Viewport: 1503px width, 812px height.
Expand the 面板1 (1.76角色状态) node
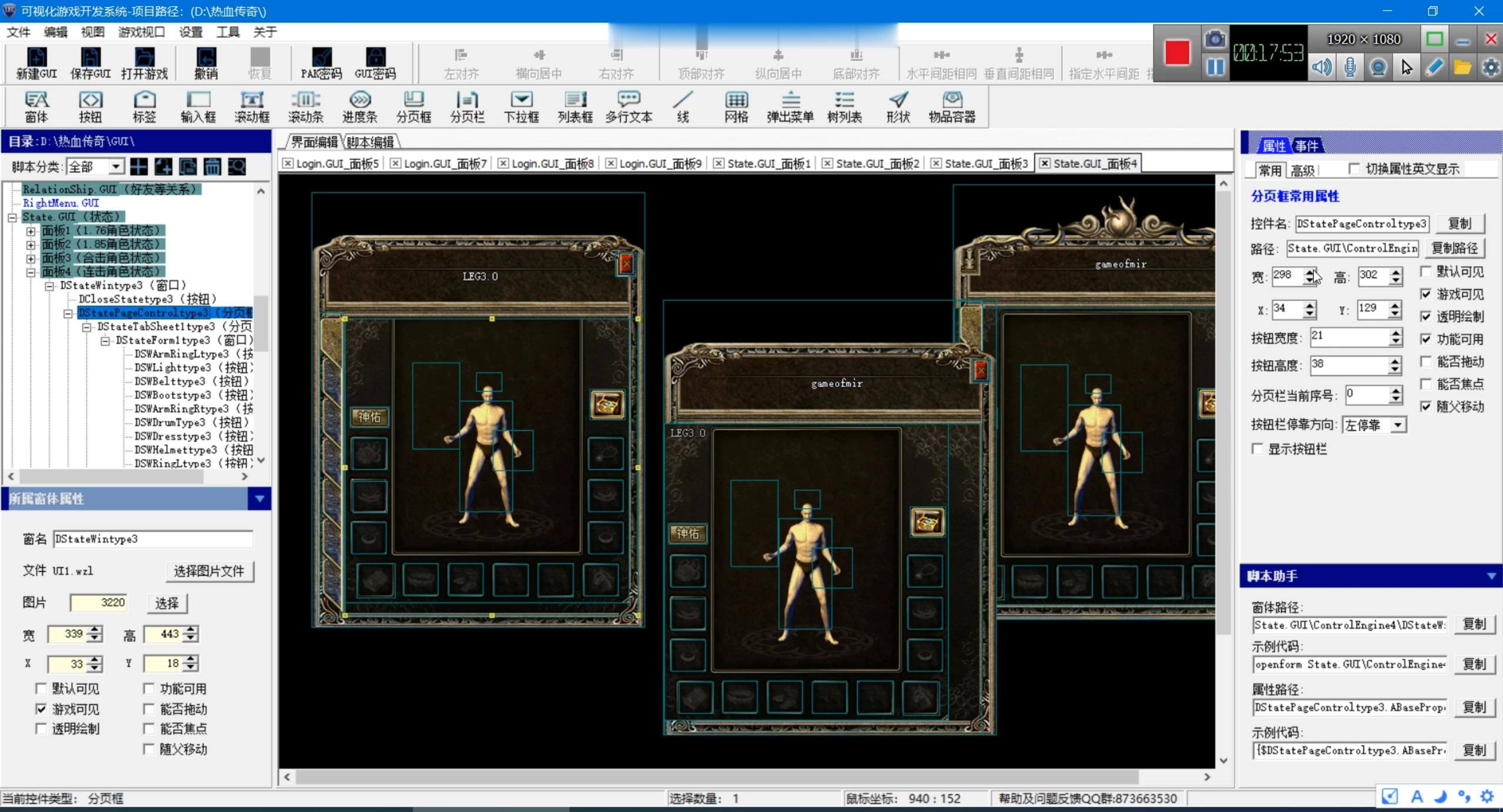(31, 231)
